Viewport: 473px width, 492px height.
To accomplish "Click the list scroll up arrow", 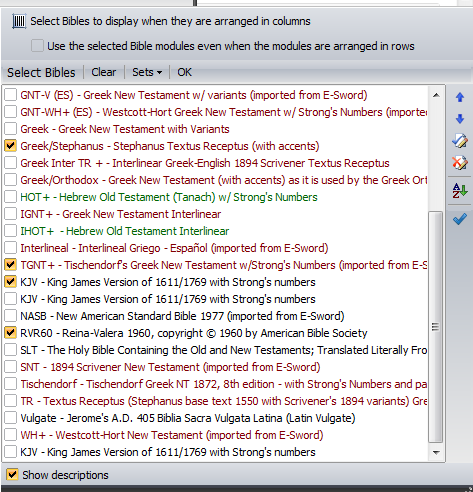I will click(x=436, y=95).
